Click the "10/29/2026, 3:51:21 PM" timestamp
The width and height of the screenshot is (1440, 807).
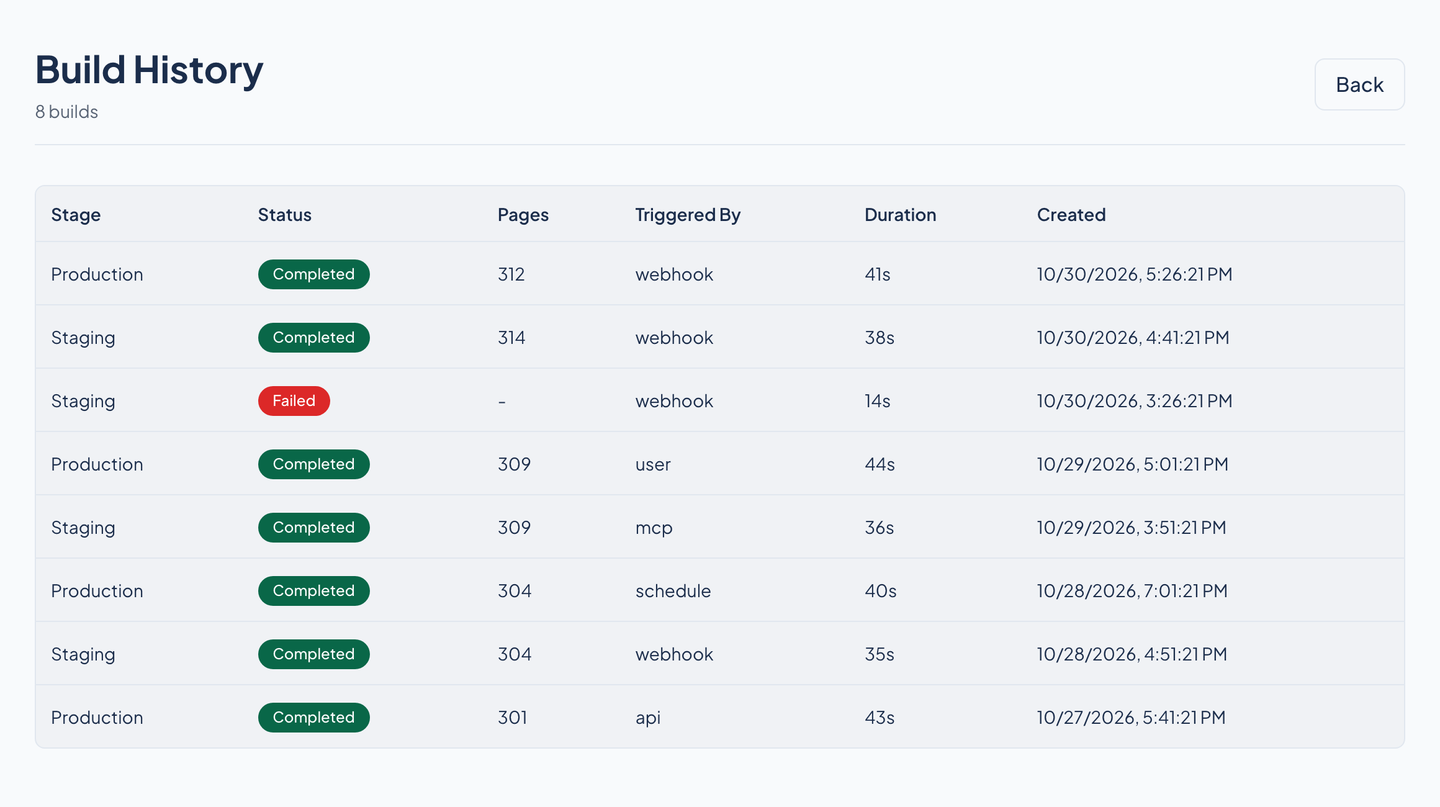1132,528
